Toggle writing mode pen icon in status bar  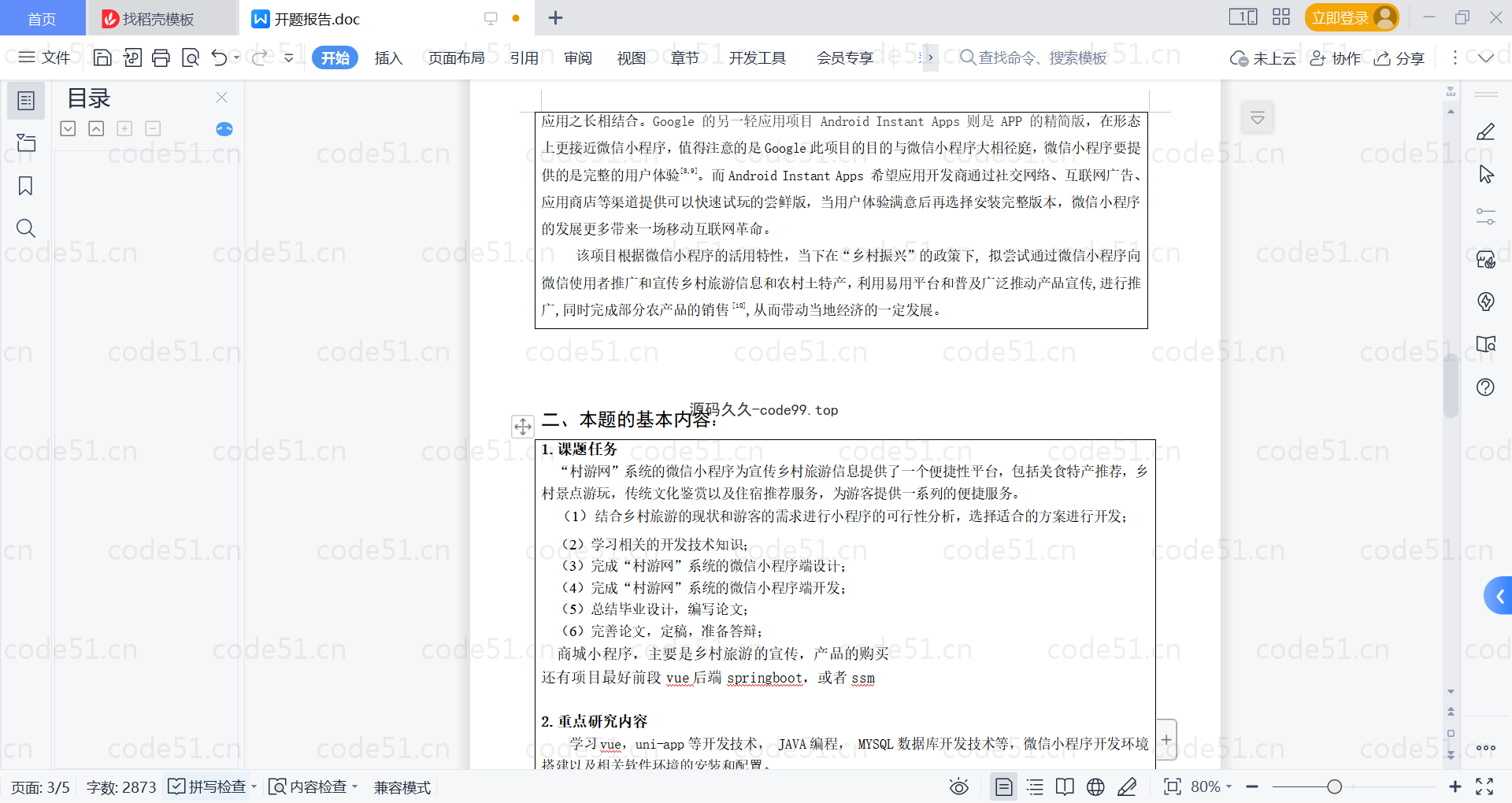(1127, 786)
